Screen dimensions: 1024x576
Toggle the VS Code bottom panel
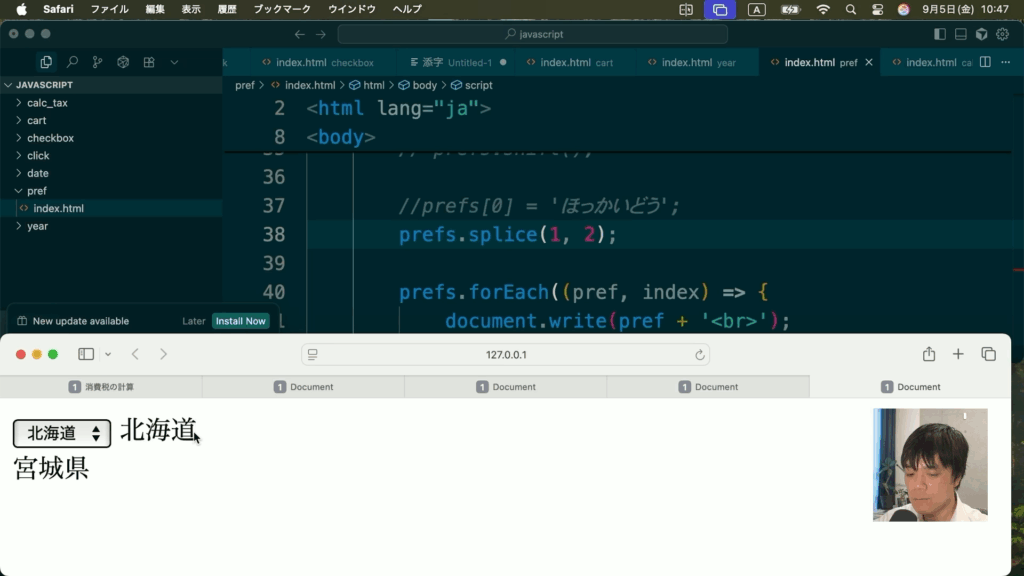960,34
